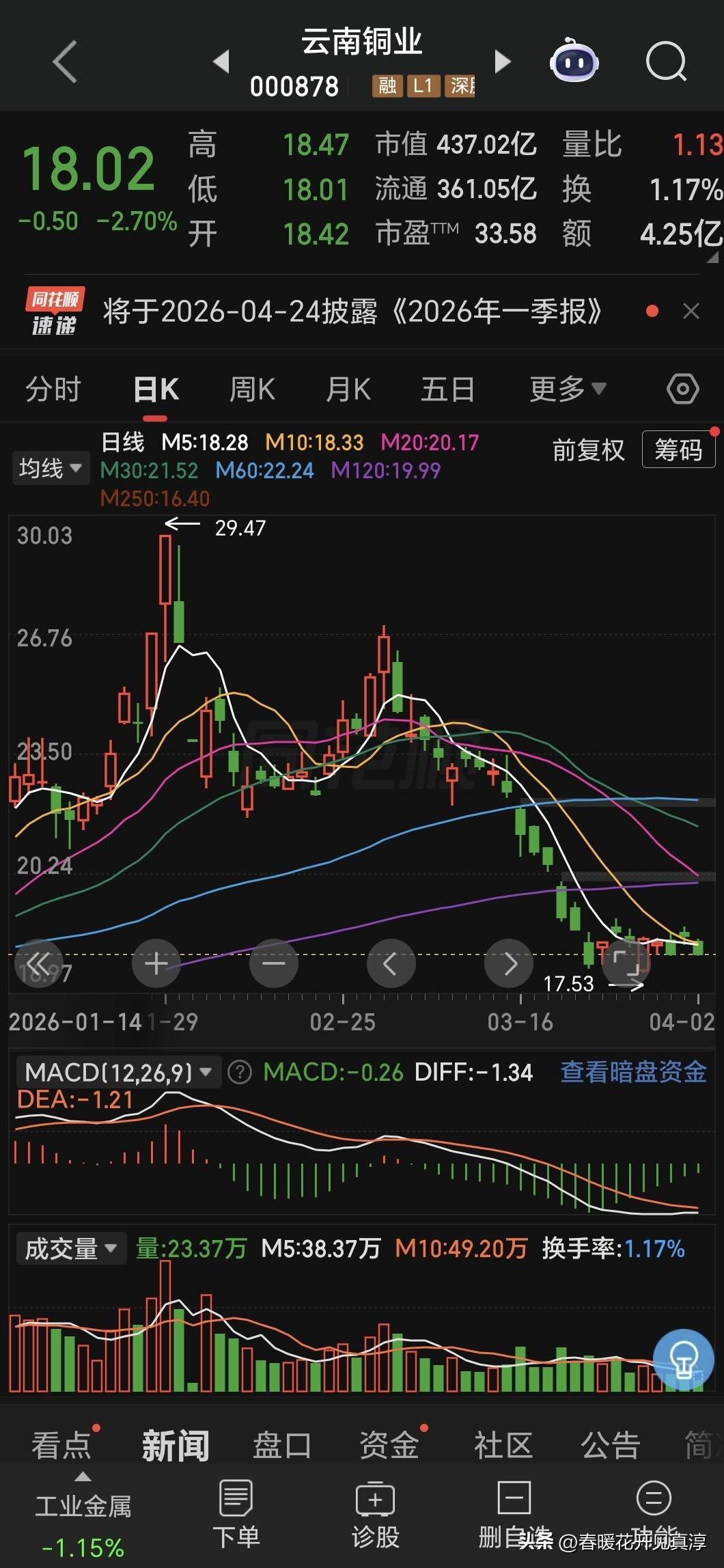Switch to 月K monthly chart tab

click(x=348, y=389)
